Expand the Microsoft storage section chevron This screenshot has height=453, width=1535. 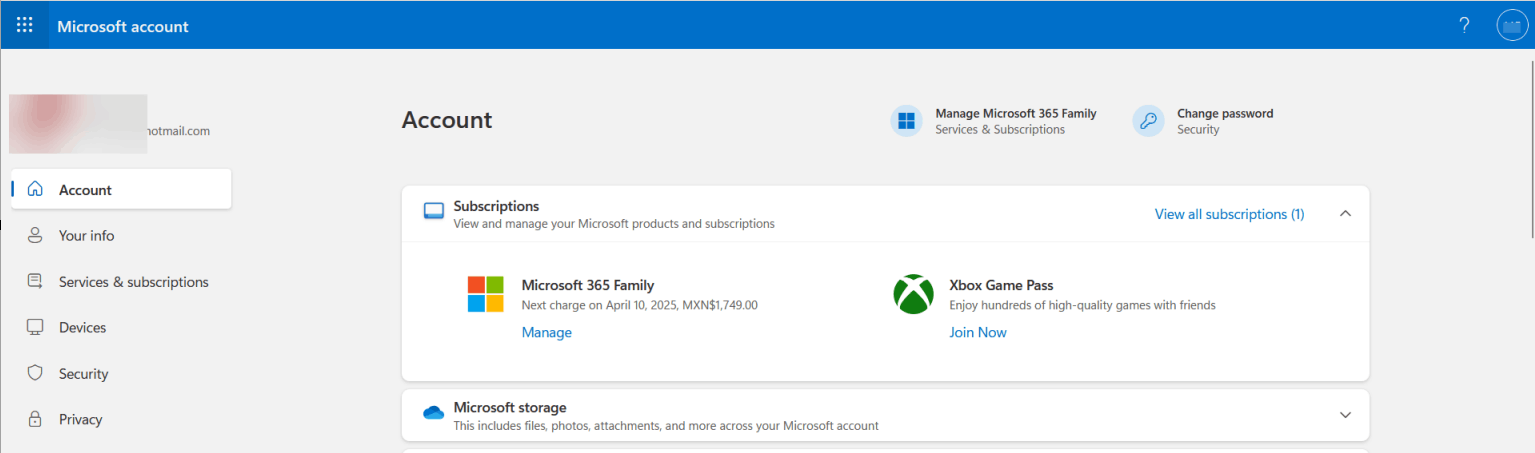tap(1345, 414)
